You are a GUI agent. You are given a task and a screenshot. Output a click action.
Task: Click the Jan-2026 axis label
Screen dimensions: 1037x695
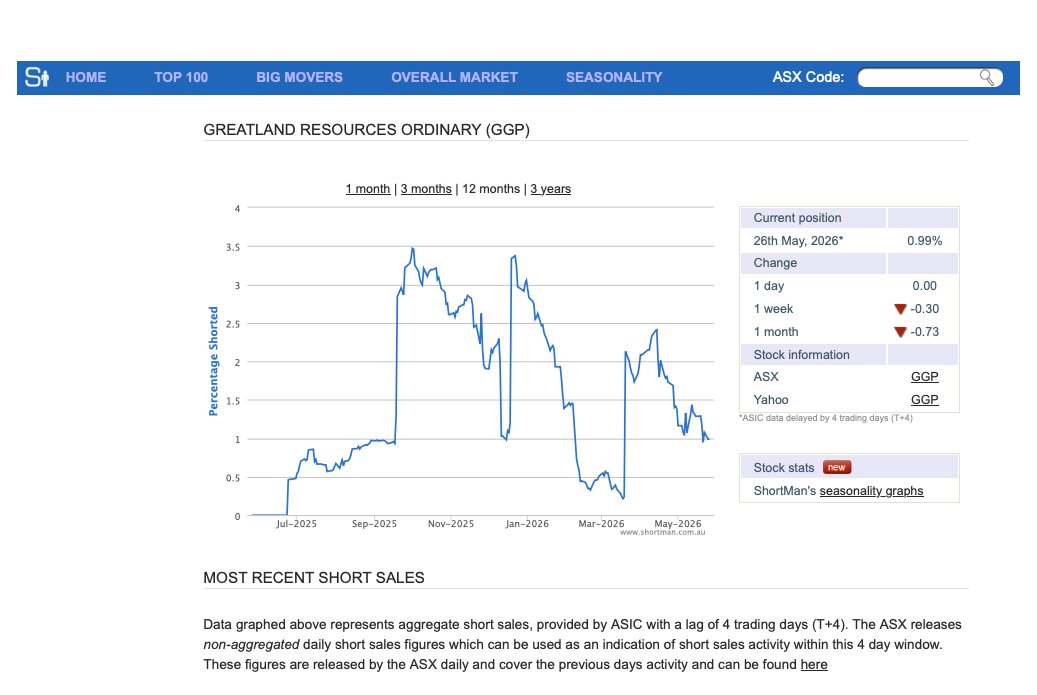point(527,524)
